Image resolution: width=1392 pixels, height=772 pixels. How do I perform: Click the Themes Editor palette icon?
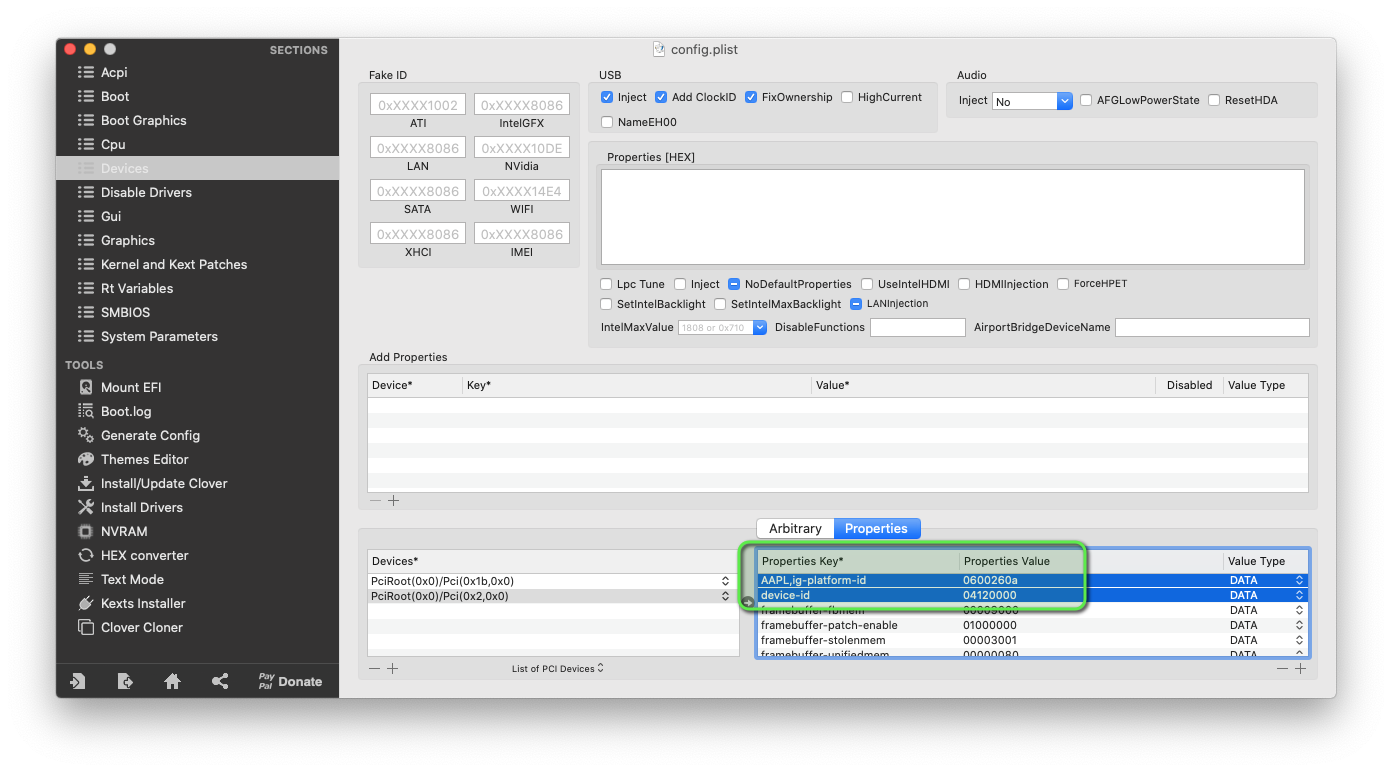pyautogui.click(x=85, y=459)
